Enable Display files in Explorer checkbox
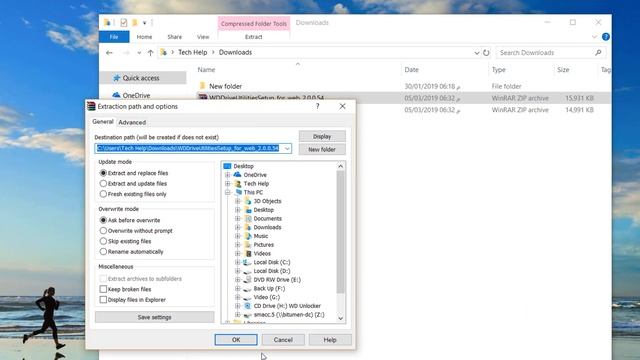The width and height of the screenshot is (640, 360). pyautogui.click(x=103, y=300)
